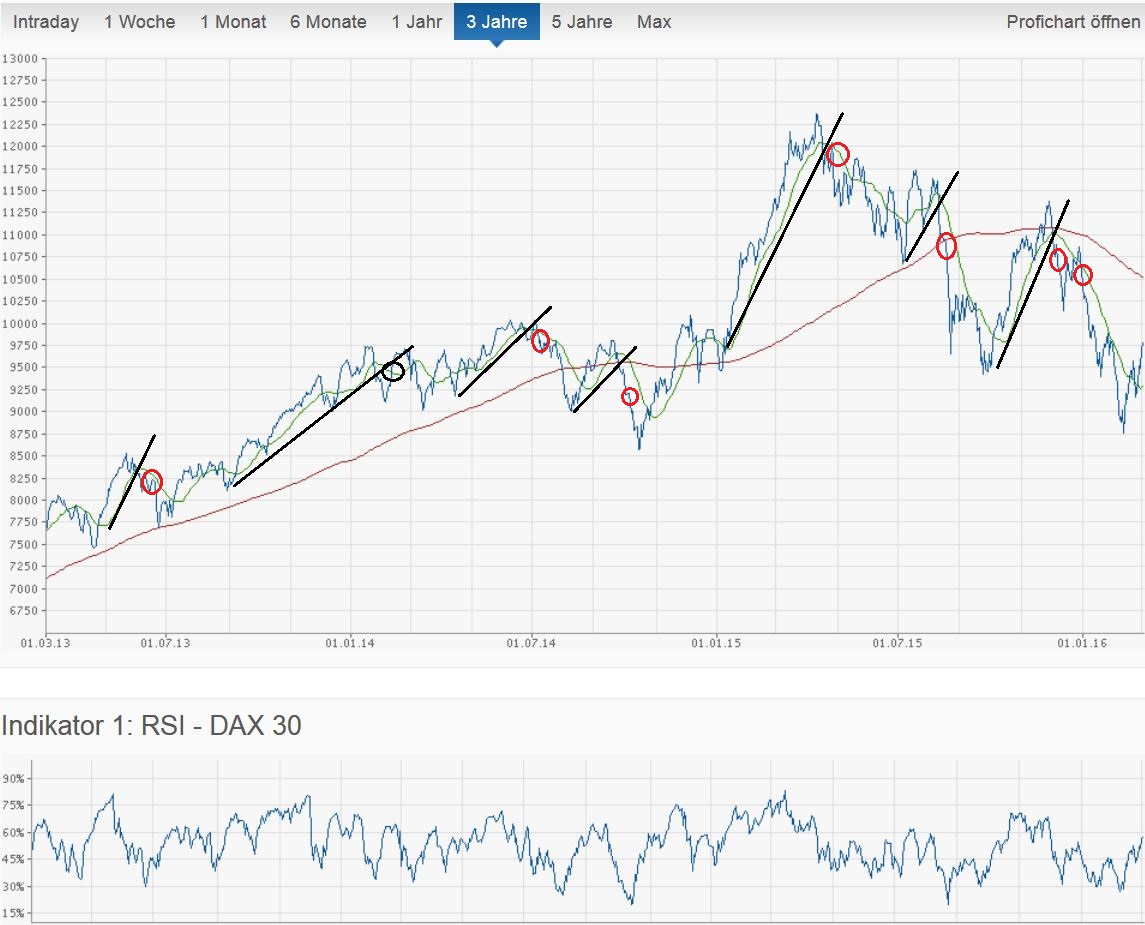Click the 01.07.13 date label

pyautogui.click(x=165, y=643)
